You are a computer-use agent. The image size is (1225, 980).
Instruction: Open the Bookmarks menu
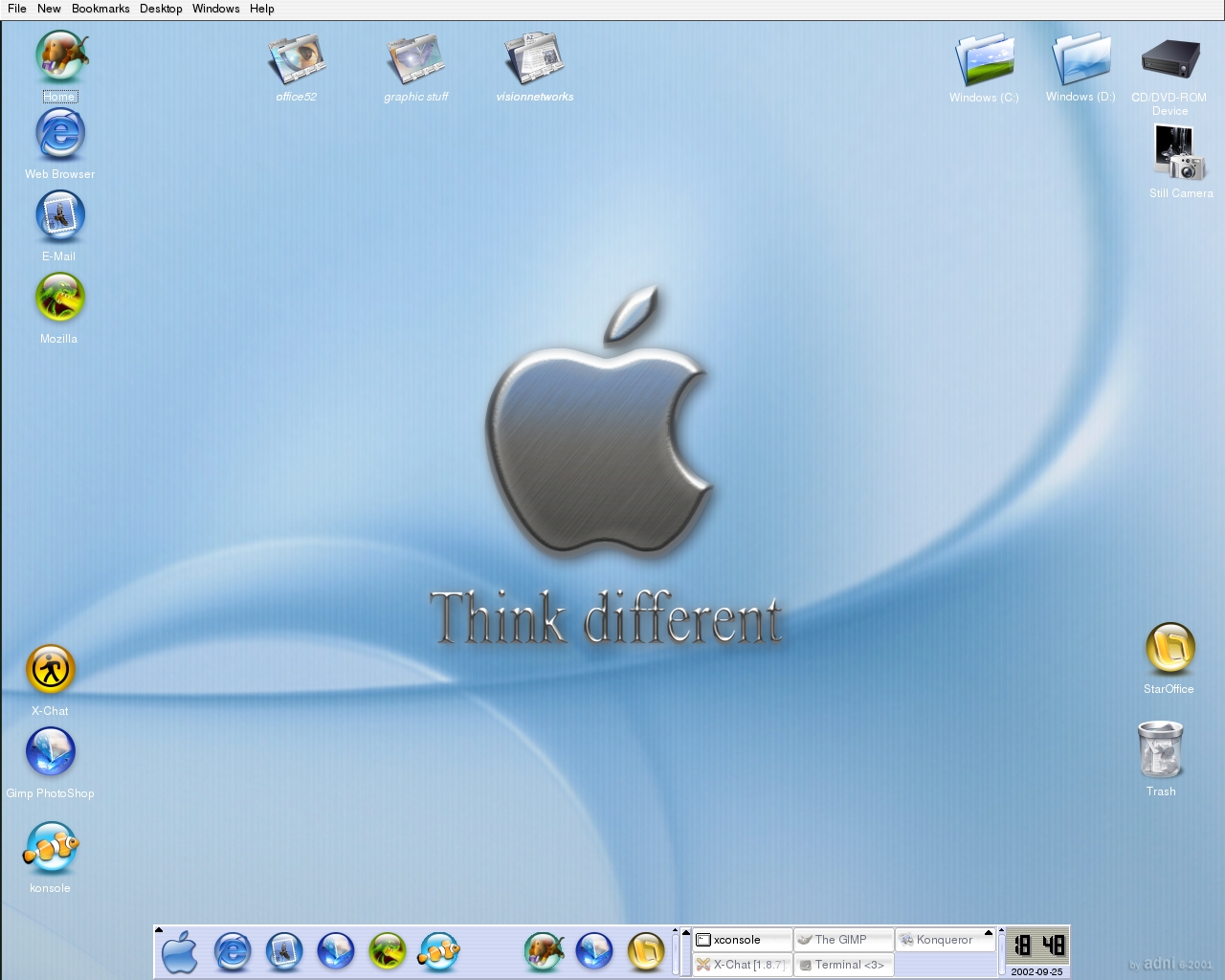pos(100,9)
